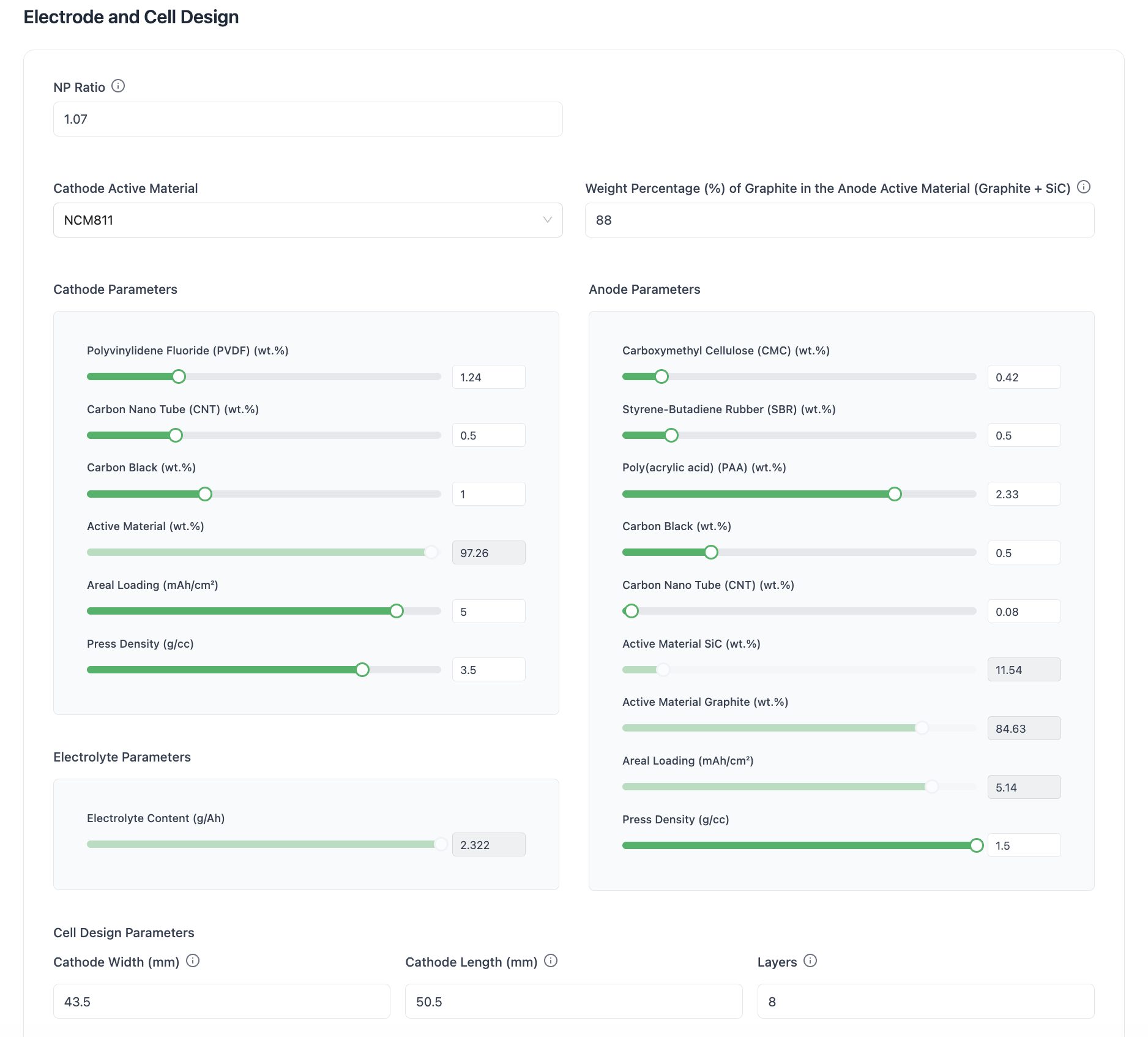The height and width of the screenshot is (1037, 1148).
Task: Click the cathode CNT value field showing 0.5
Action: [489, 435]
